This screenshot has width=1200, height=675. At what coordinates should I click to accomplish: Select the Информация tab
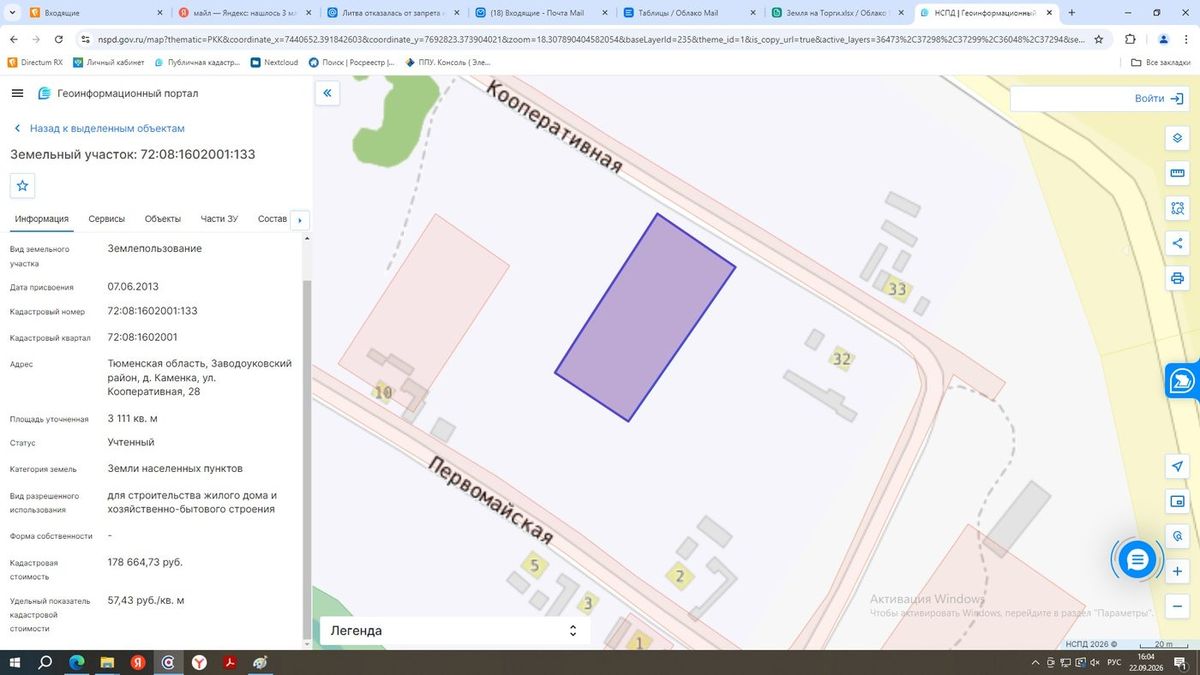[41, 219]
